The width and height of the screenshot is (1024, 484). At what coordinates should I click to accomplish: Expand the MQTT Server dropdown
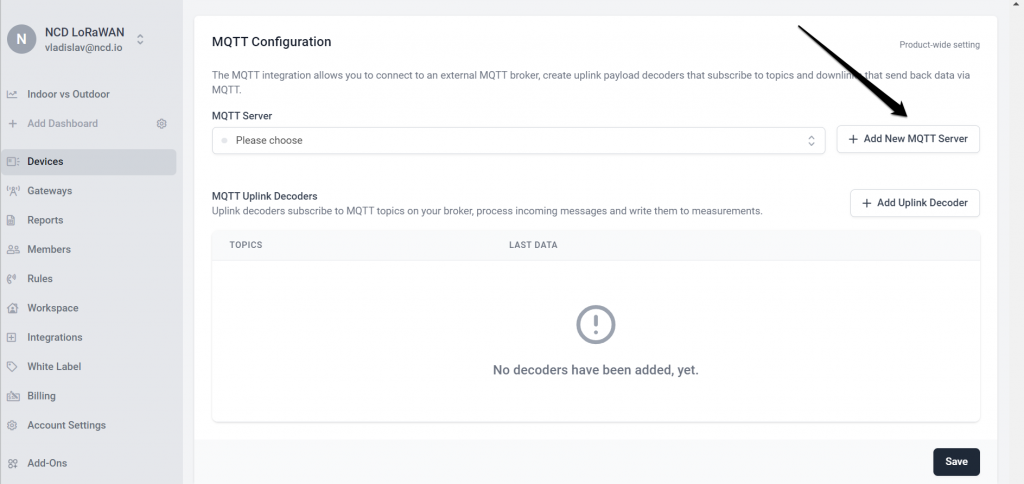point(519,140)
